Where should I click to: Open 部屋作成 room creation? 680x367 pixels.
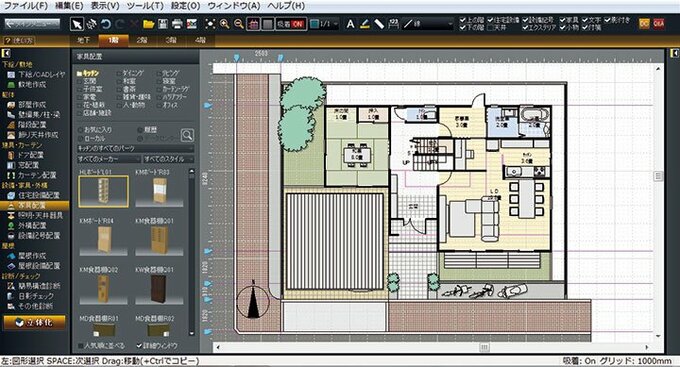pos(27,105)
